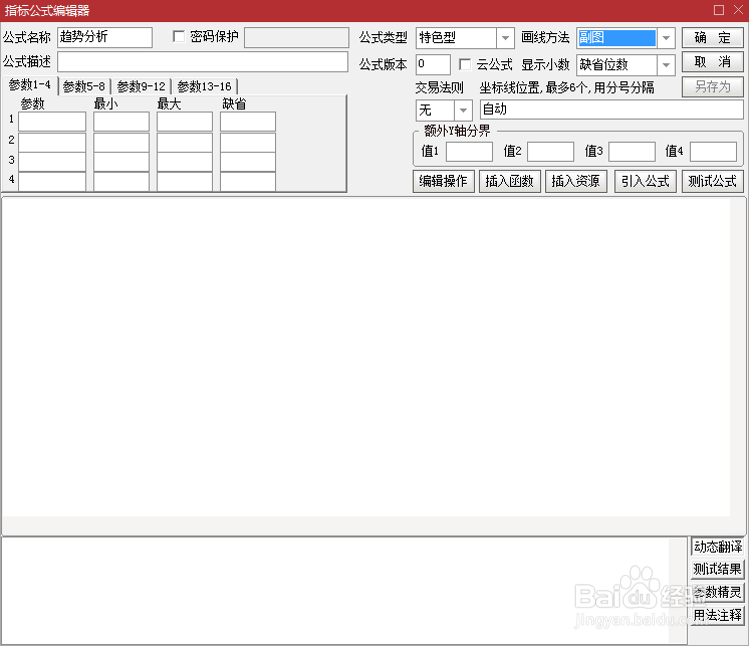Open the 编辑操作 menu button
The image size is (749, 646).
pos(443,181)
